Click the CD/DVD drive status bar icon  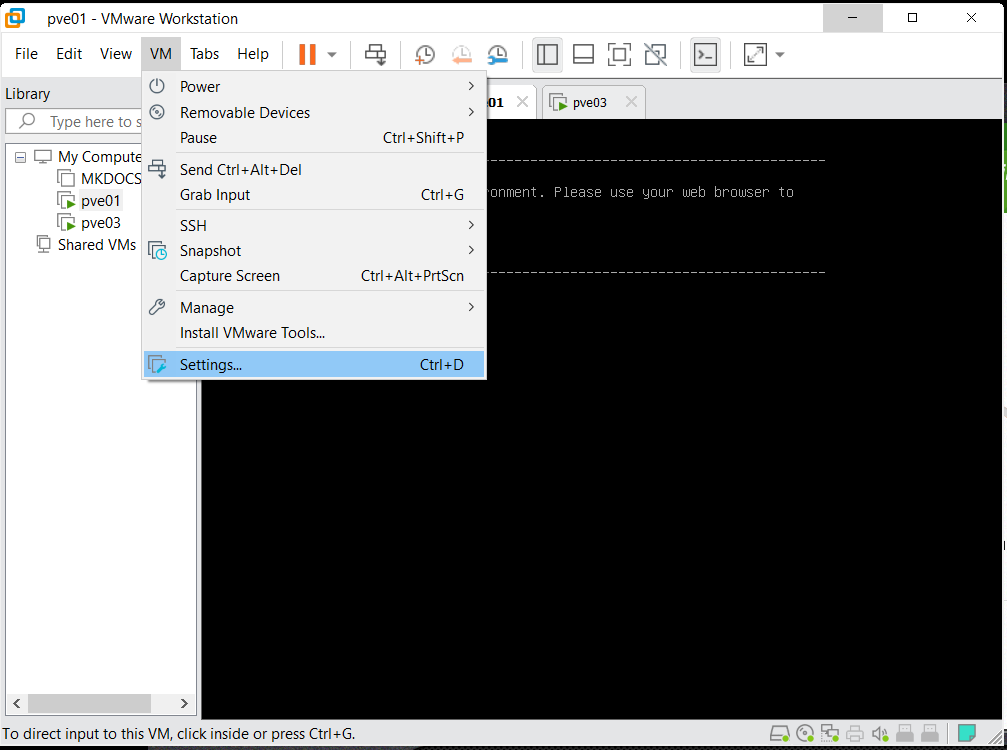pos(805,733)
